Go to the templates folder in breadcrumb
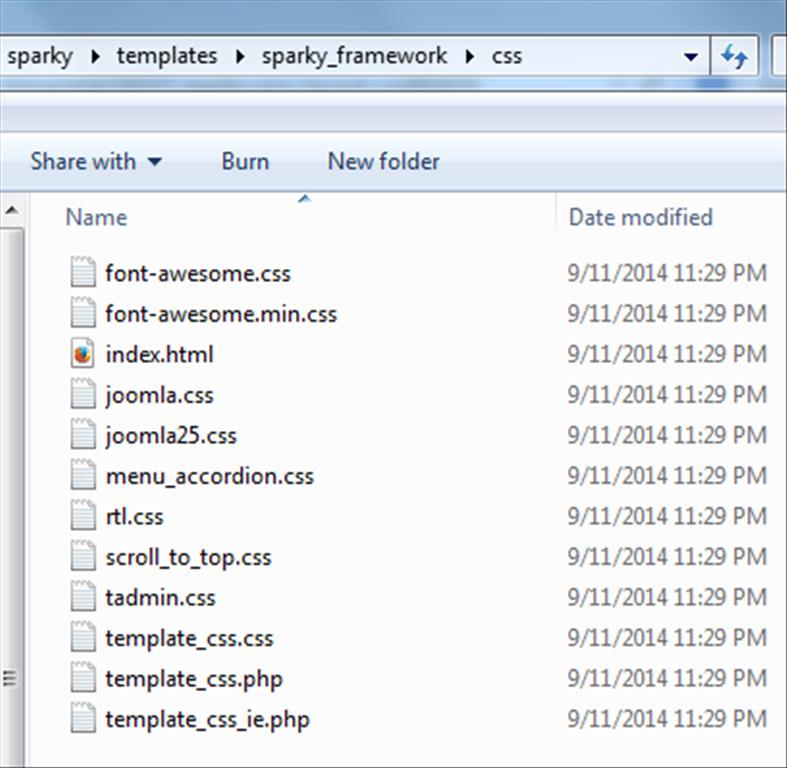787x768 pixels. tap(167, 56)
